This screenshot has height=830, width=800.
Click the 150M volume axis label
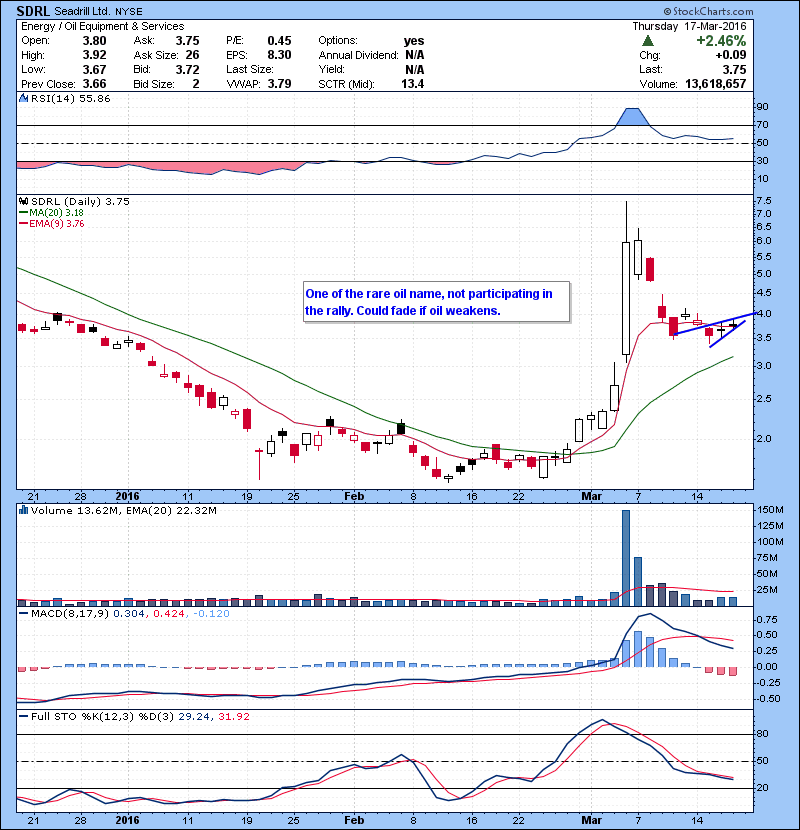[770, 510]
